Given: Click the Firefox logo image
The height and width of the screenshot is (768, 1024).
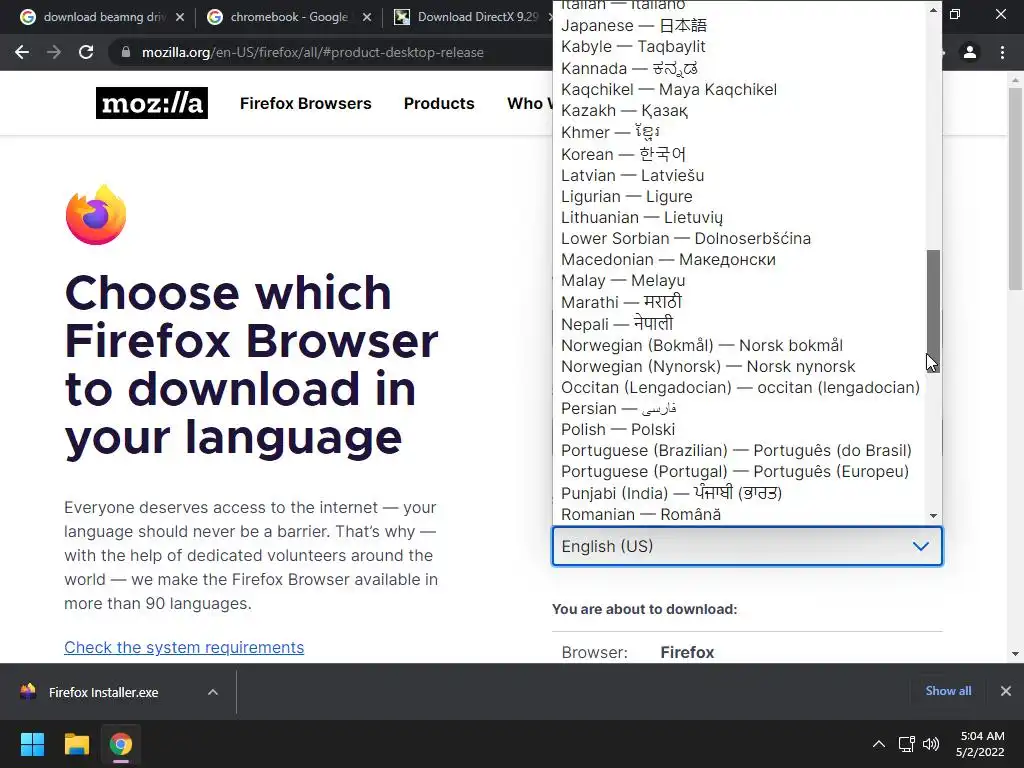Looking at the screenshot, I should 96,215.
